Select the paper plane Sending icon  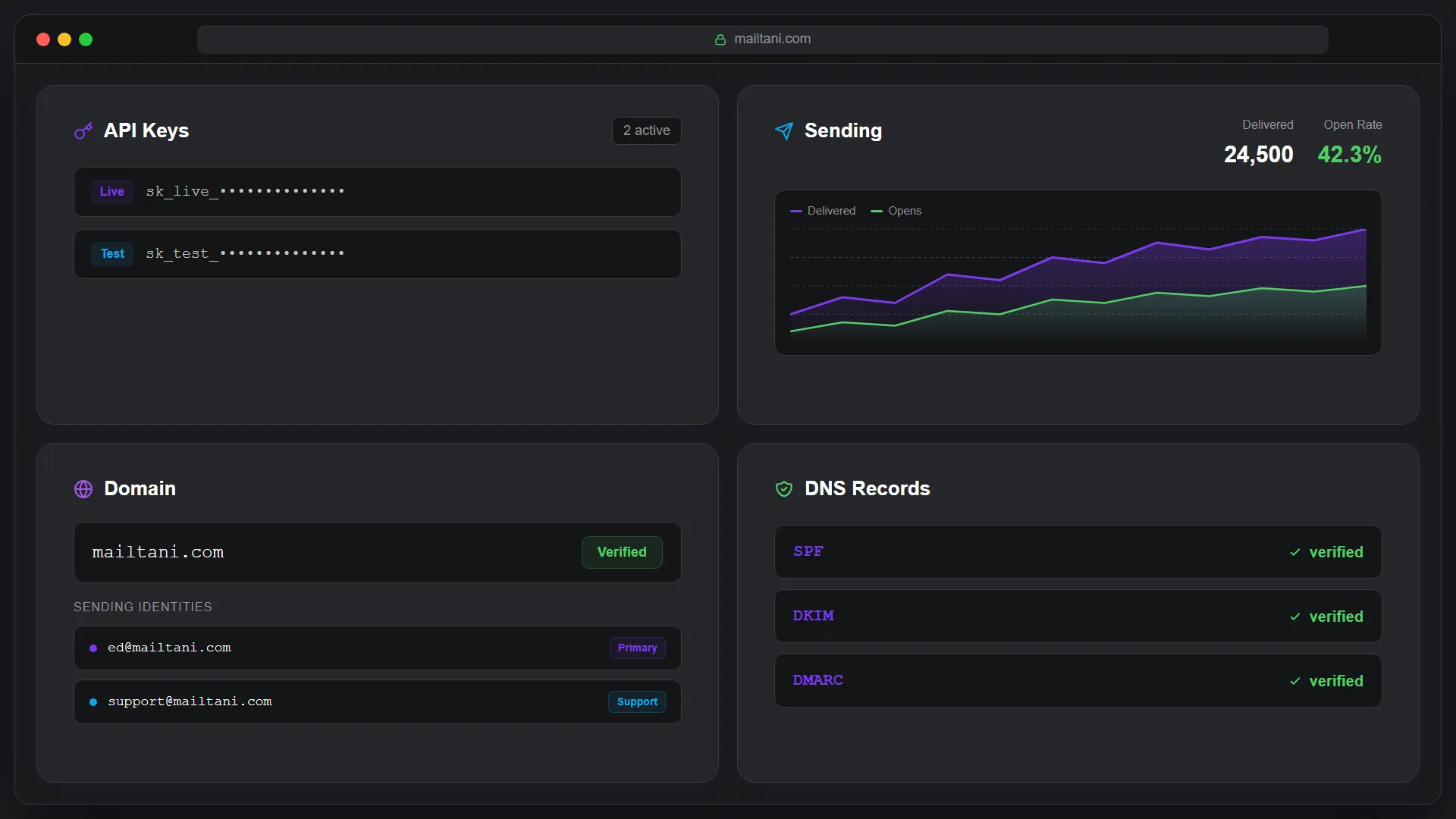pos(784,130)
